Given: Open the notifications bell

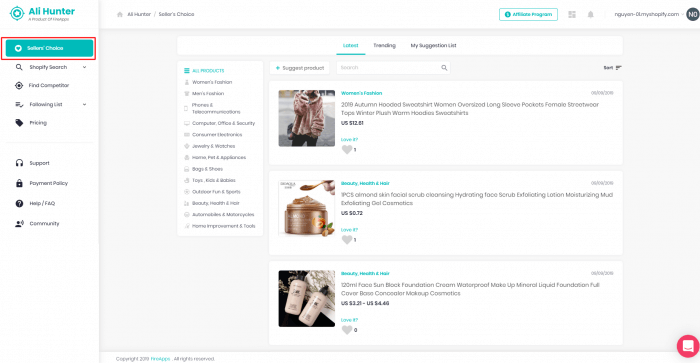Looking at the screenshot, I should 591,14.
